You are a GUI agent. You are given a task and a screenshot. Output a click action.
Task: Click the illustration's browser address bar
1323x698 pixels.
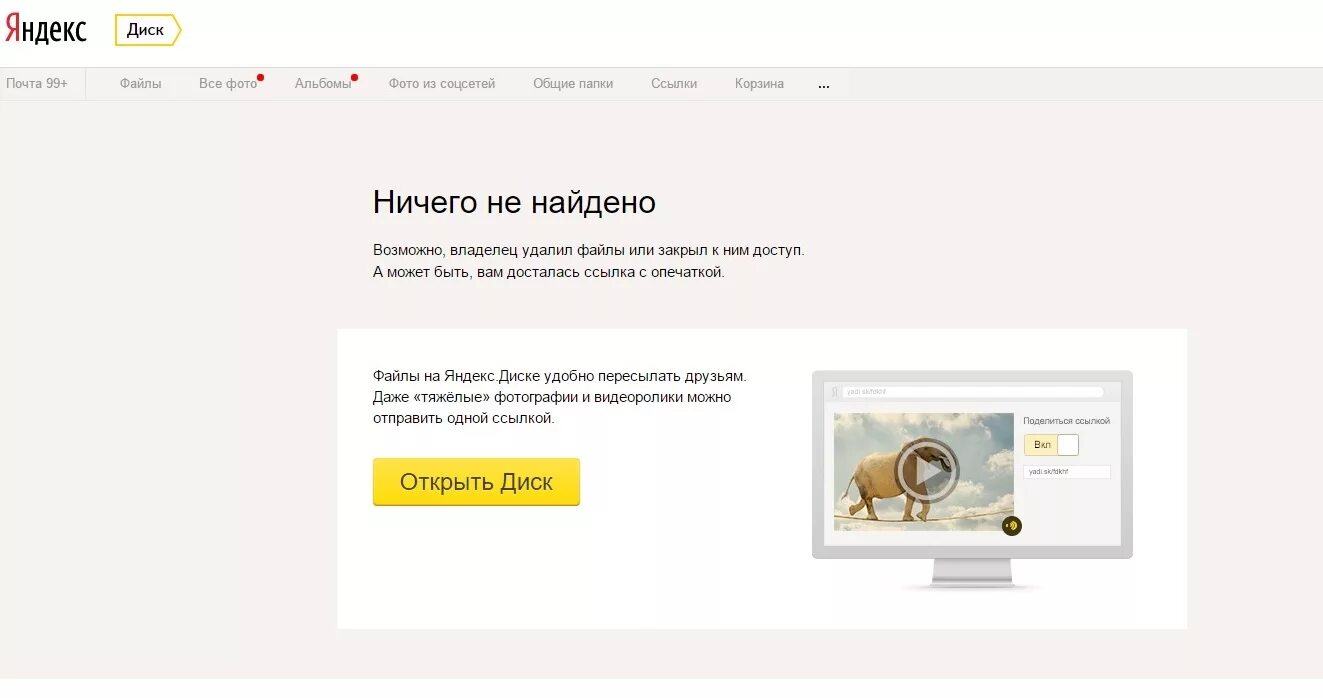(972, 392)
